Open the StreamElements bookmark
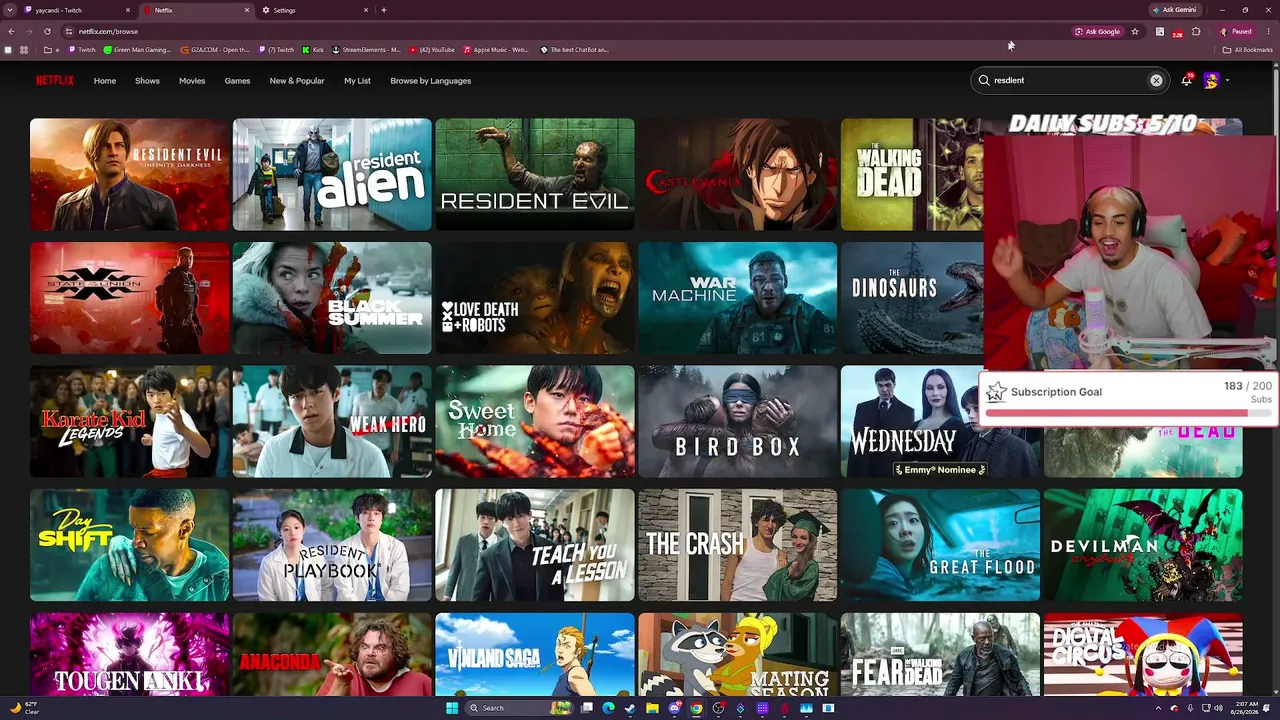This screenshot has height=720, width=1280. point(366,50)
